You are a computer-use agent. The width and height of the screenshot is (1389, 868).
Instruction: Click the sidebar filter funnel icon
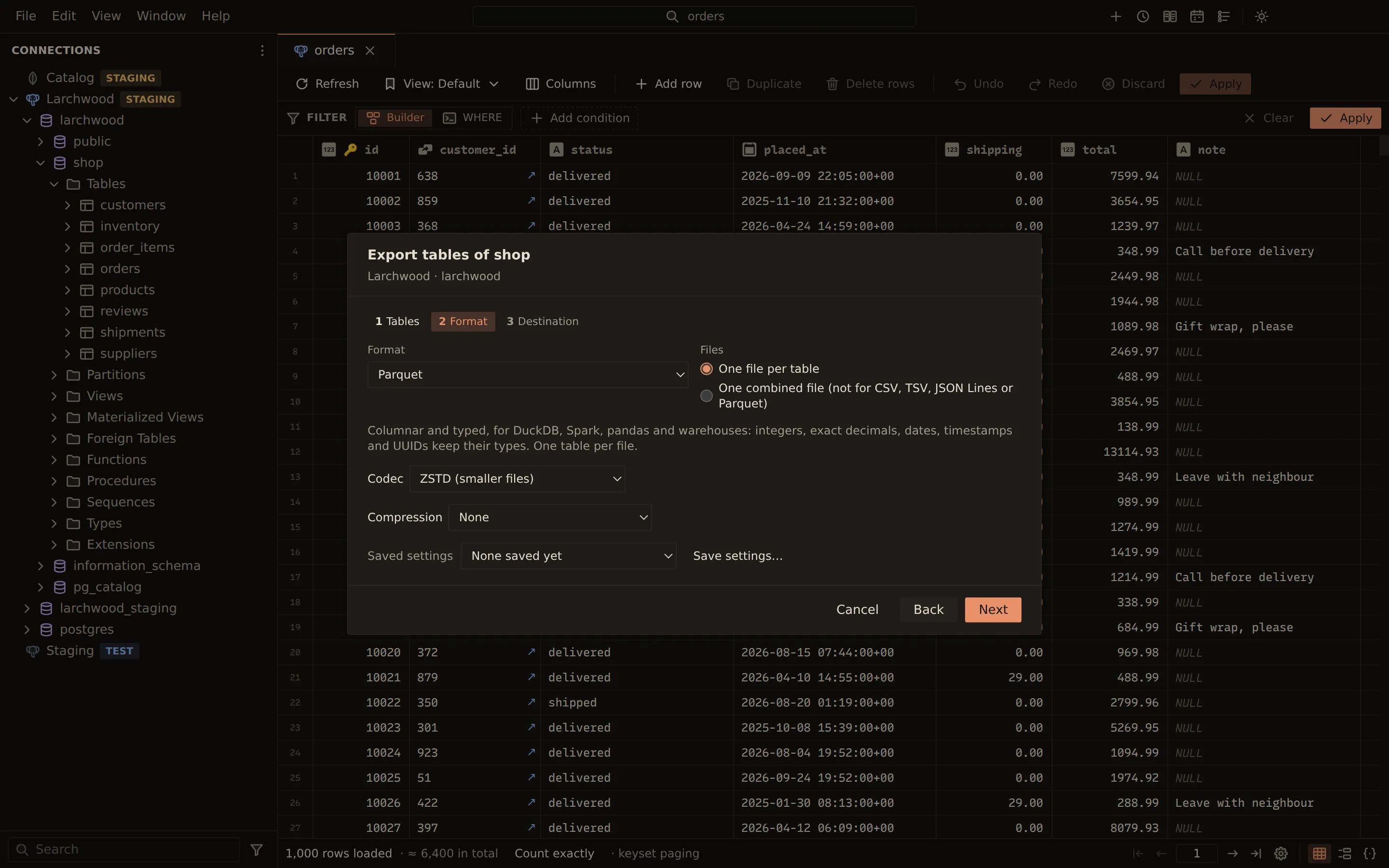tap(257, 849)
